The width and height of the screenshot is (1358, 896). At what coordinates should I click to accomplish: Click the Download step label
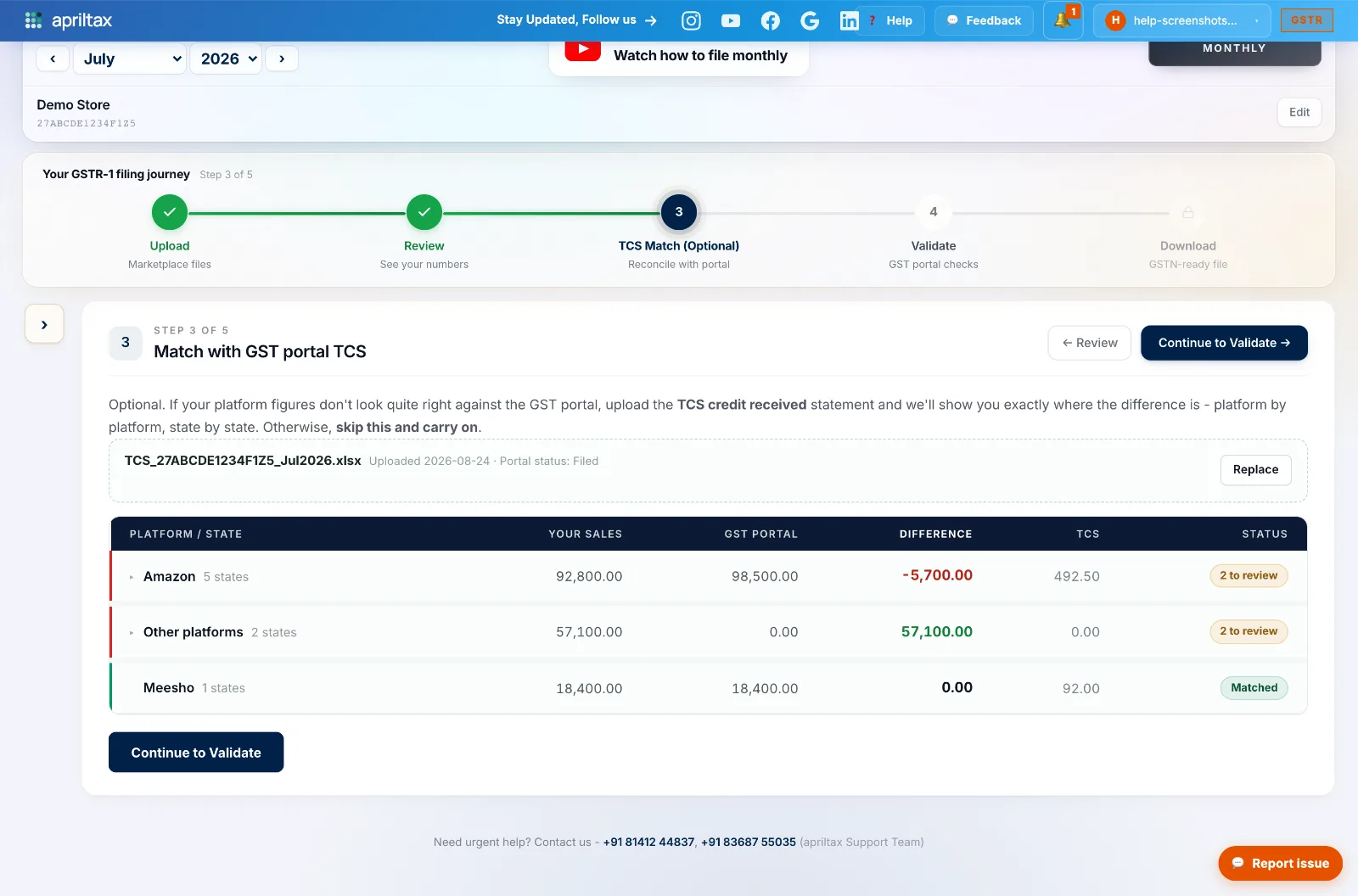[x=1188, y=246]
